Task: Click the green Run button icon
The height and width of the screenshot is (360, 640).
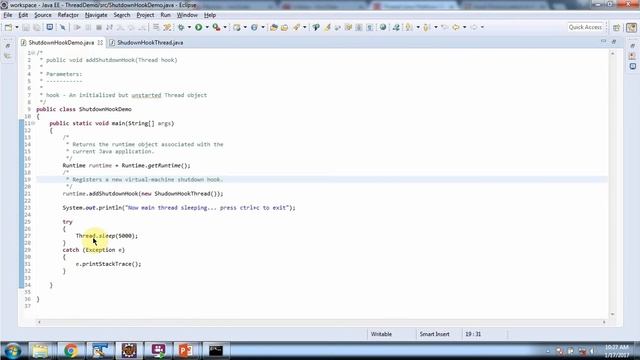Action: [199, 27]
